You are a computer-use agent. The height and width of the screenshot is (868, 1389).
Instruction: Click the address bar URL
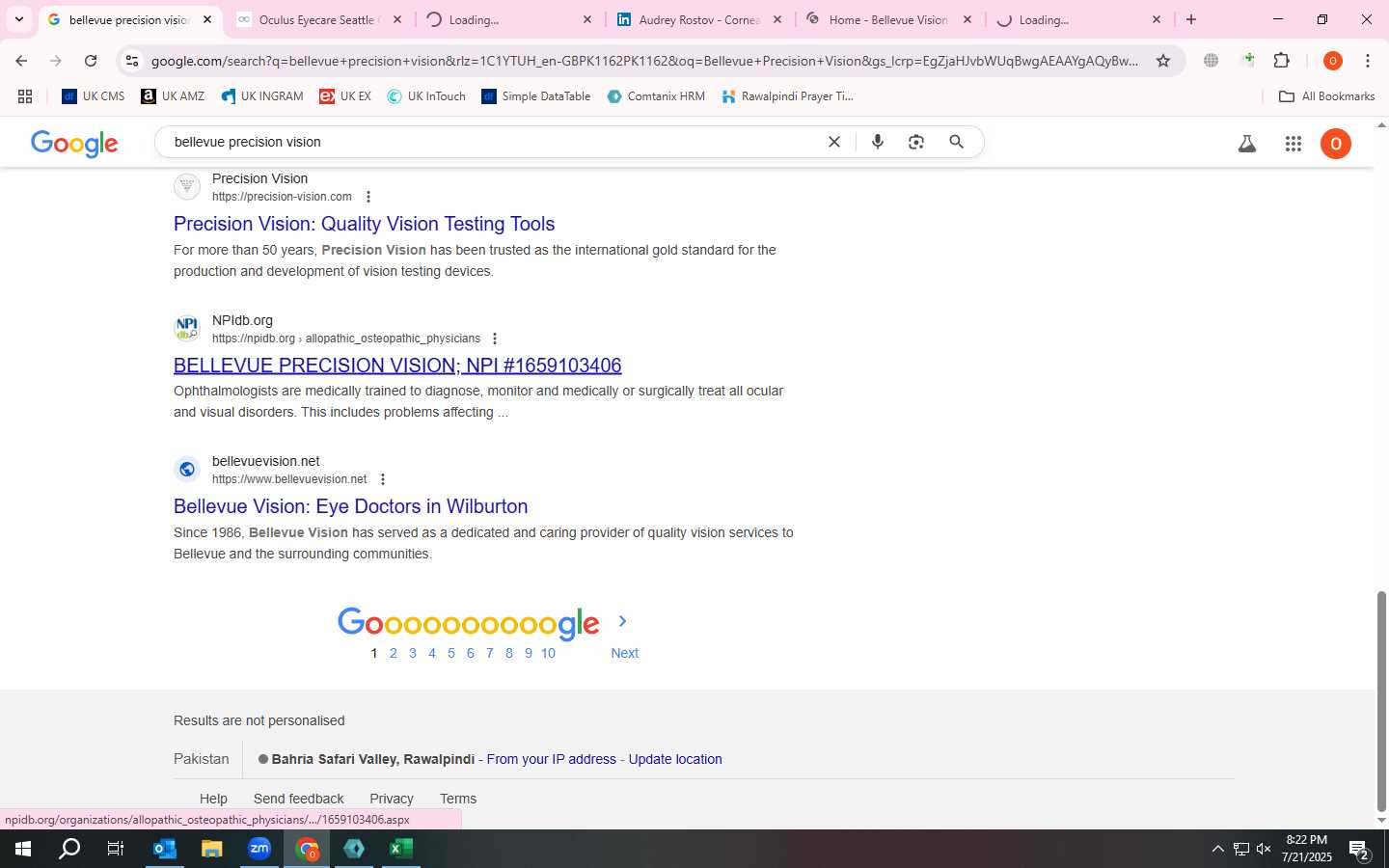644,61
